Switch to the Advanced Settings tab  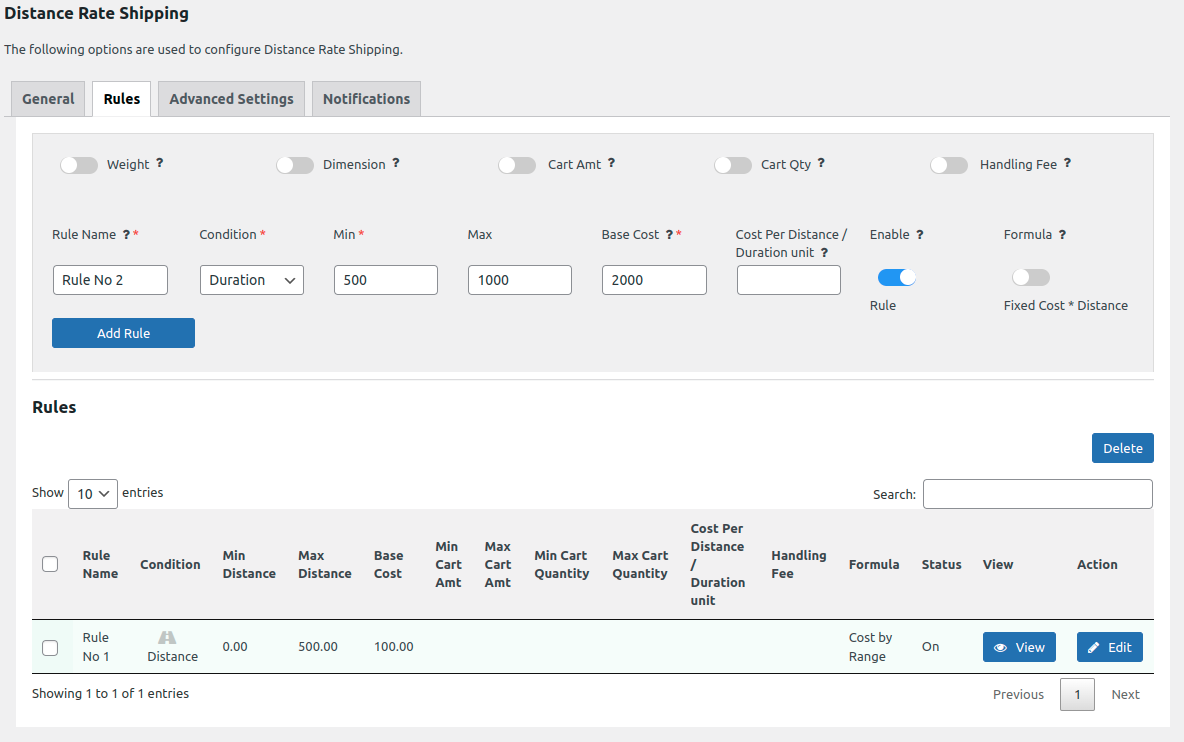(230, 98)
